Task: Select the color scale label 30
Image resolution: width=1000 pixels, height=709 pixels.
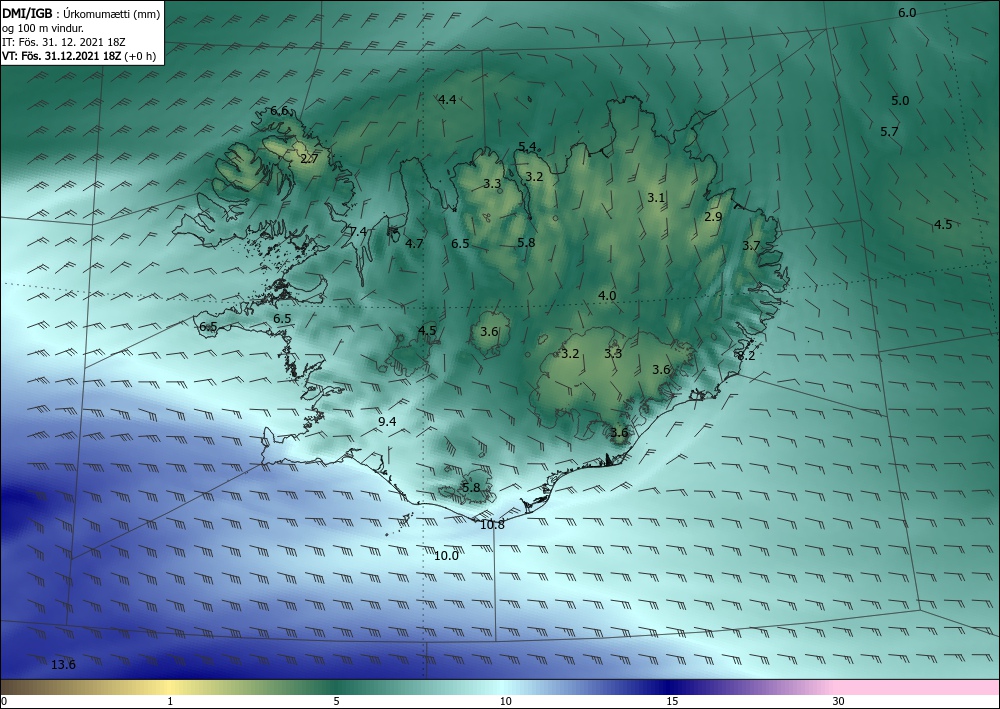Action: 838,701
